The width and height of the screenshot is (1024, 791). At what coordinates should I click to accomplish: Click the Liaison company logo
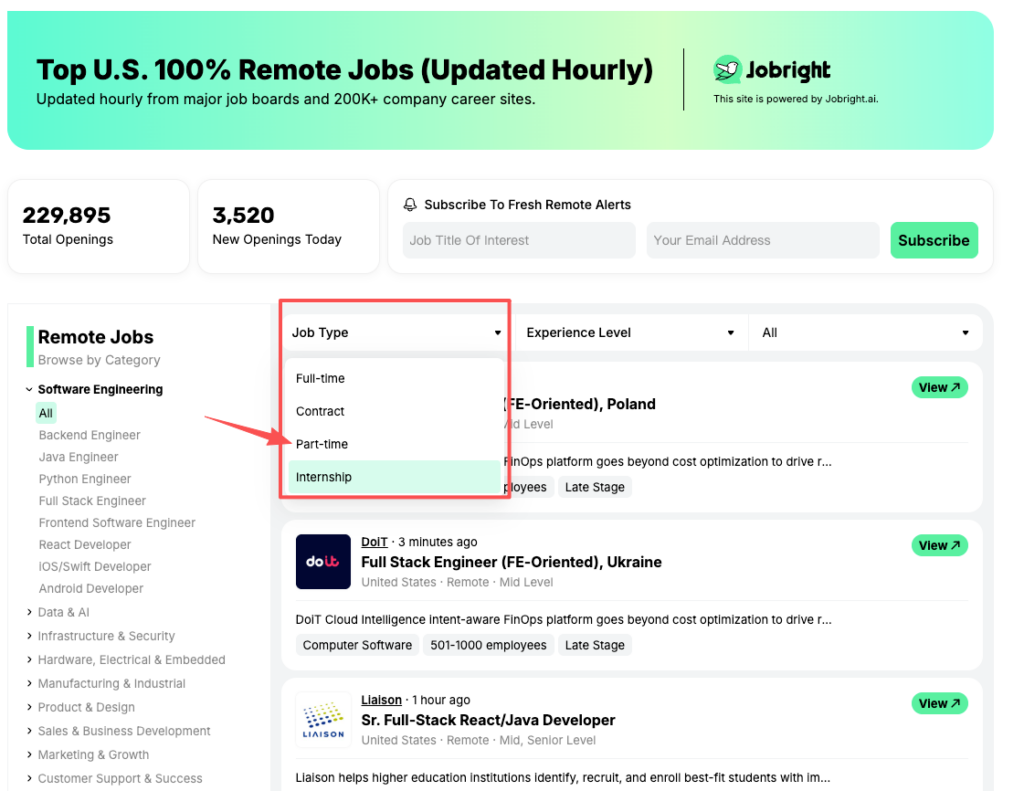point(322,720)
